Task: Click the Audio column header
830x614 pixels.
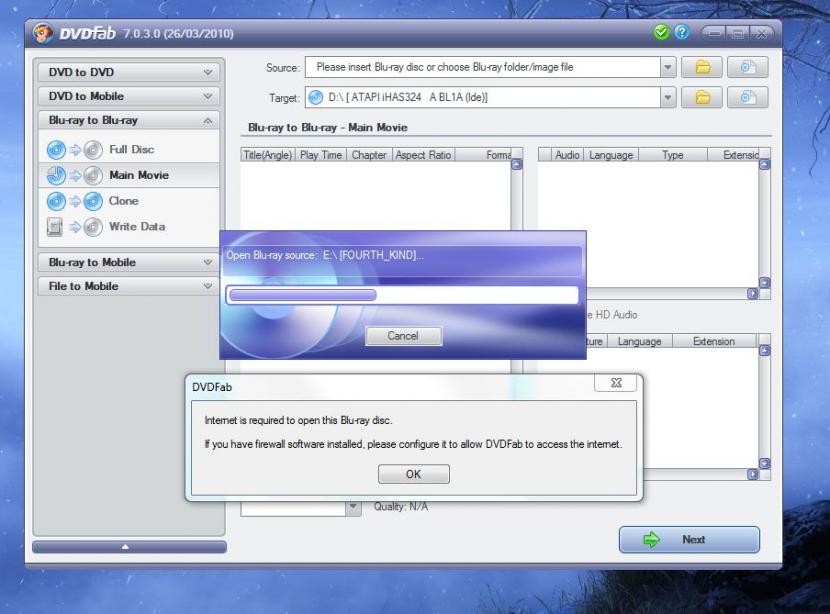Action: pyautogui.click(x=567, y=155)
